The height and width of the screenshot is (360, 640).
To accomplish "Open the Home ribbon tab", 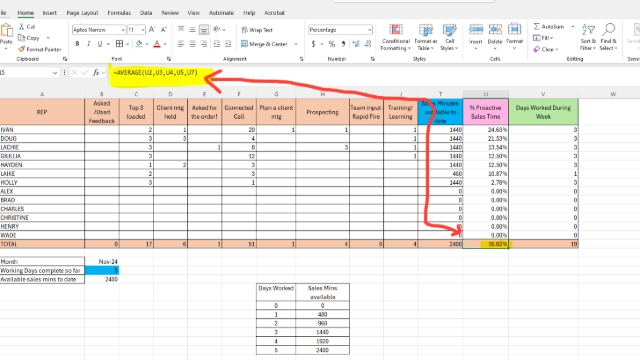I will tap(25, 13).
